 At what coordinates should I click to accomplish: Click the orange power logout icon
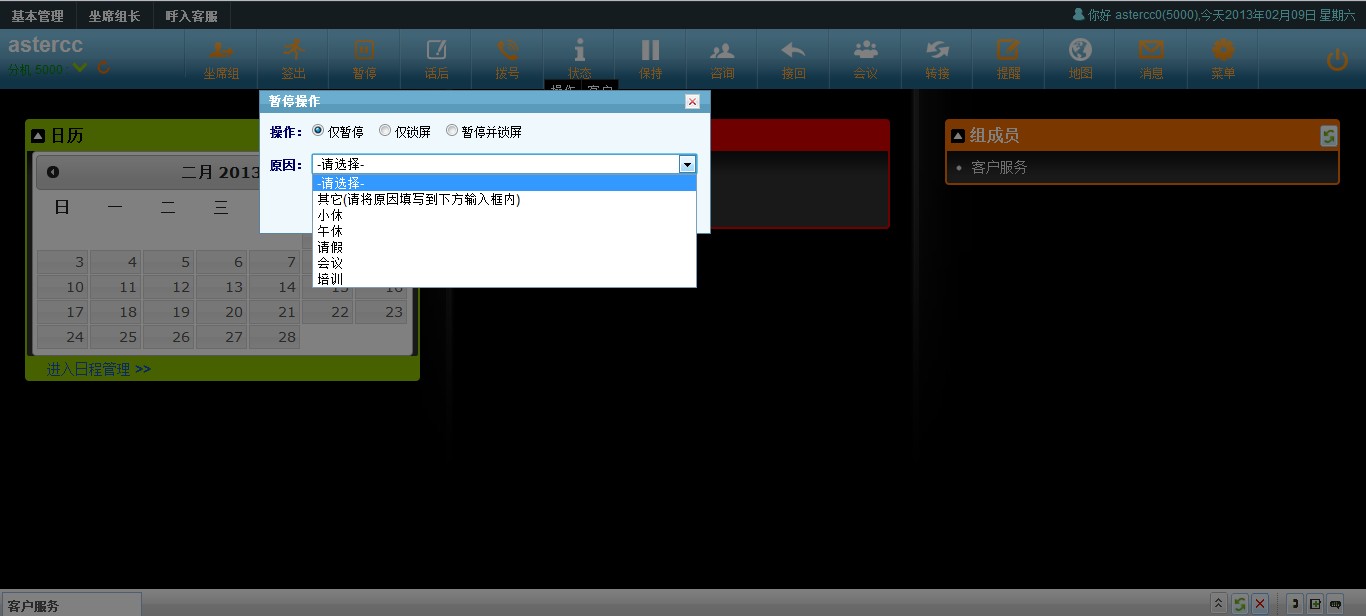coord(1337,60)
